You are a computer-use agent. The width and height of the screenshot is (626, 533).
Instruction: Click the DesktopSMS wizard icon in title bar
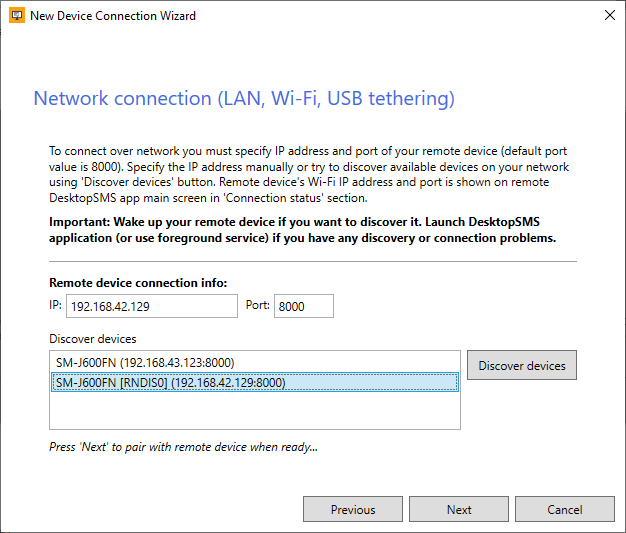[17, 16]
